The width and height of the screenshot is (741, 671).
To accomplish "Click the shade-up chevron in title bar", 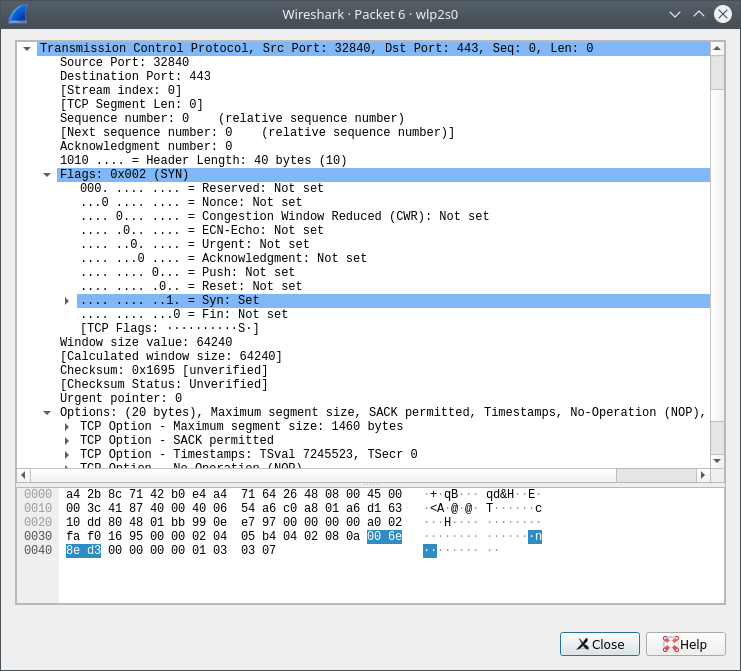I will pyautogui.click(x=699, y=14).
